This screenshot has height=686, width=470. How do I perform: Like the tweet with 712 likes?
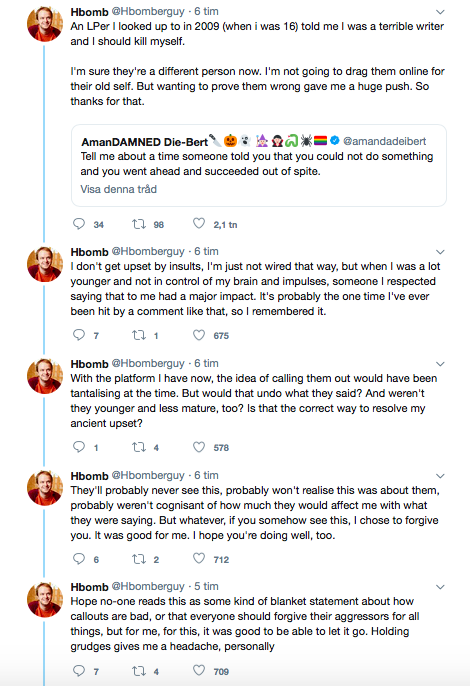tap(199, 559)
